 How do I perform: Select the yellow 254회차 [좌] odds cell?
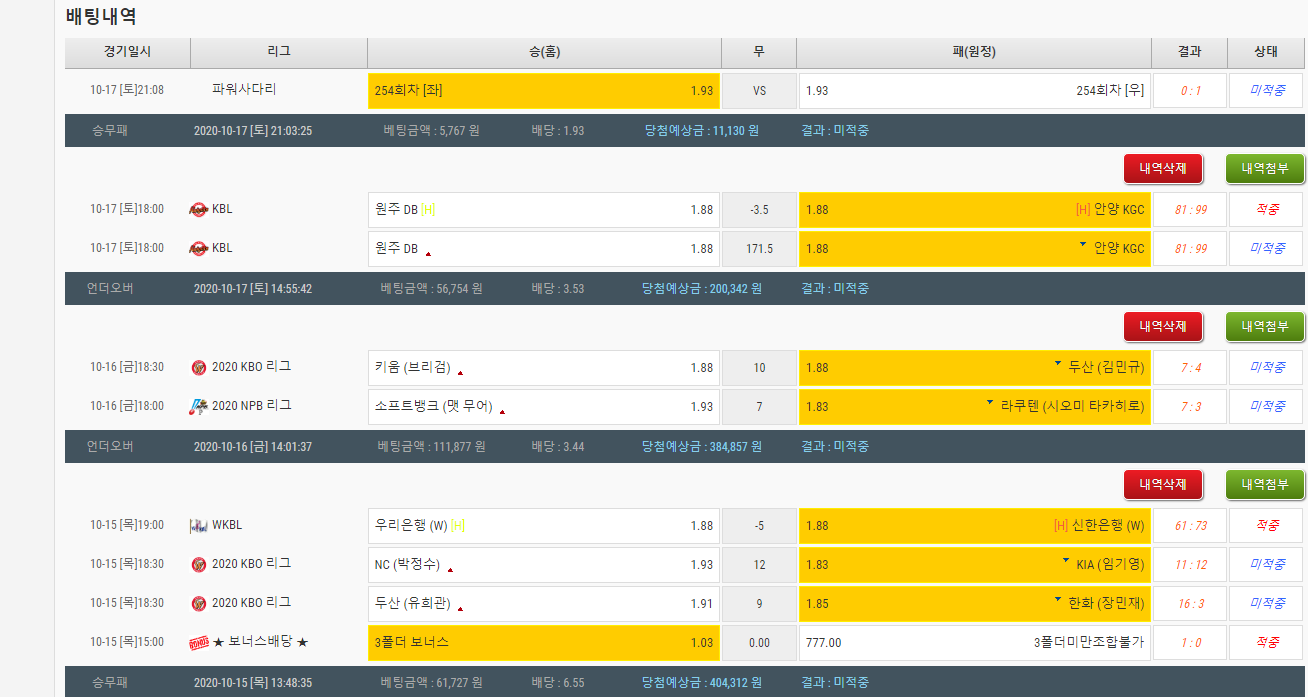tap(544, 91)
